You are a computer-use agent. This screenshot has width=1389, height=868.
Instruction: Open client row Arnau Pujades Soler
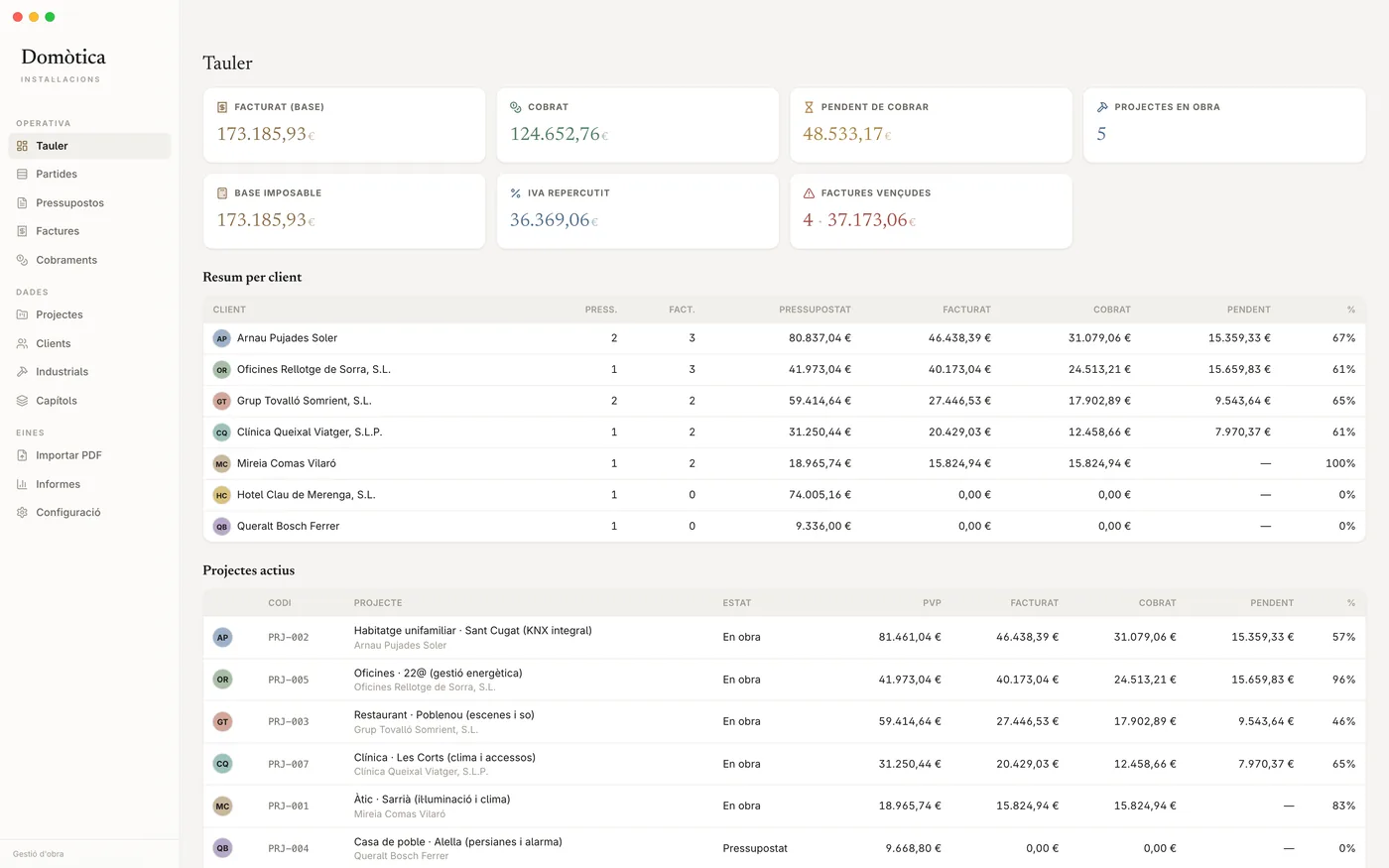coord(784,338)
